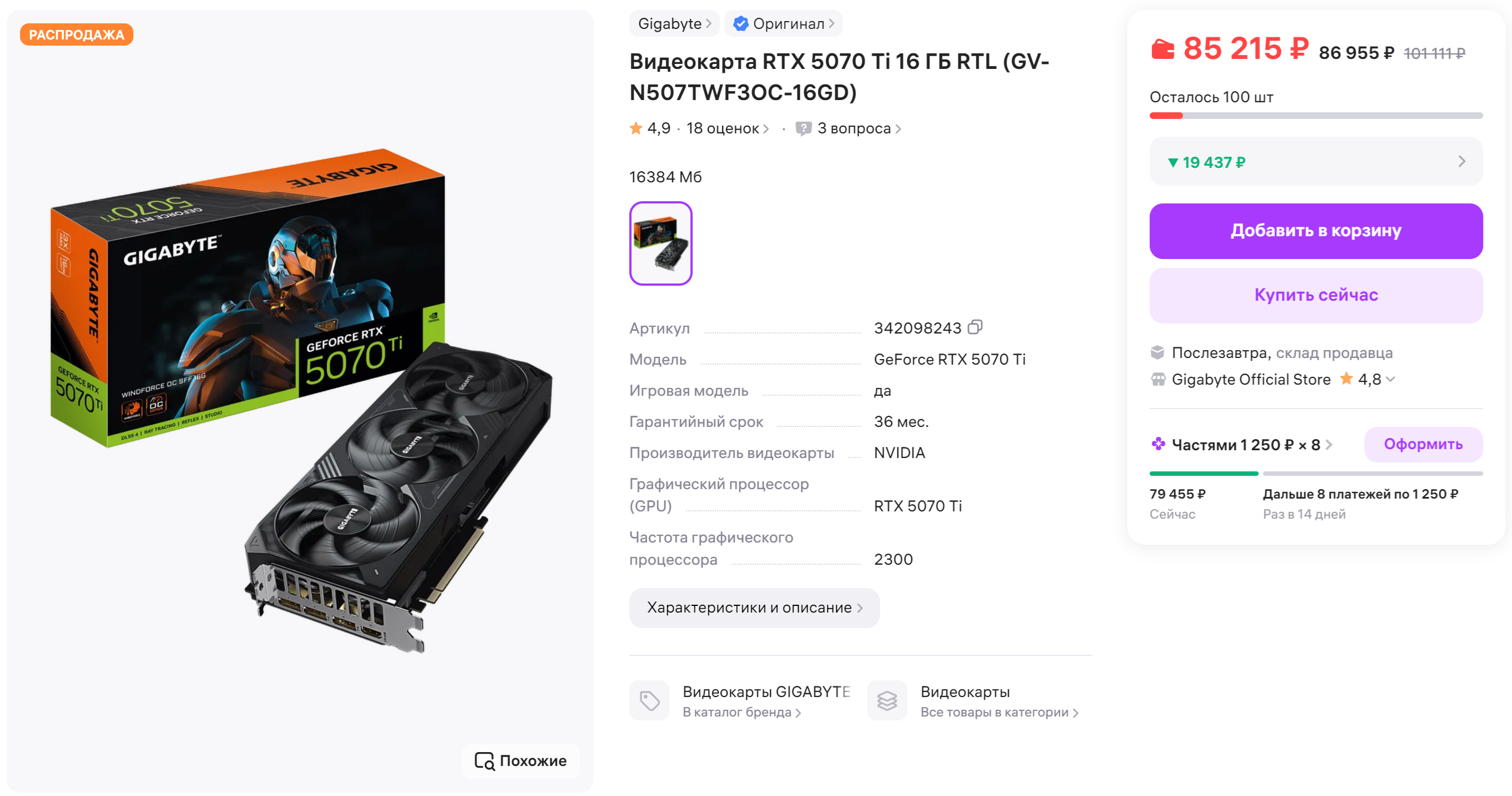Screen dimensions: 1512x796
Task: Click the Похожие similar search icon
Action: click(484, 761)
